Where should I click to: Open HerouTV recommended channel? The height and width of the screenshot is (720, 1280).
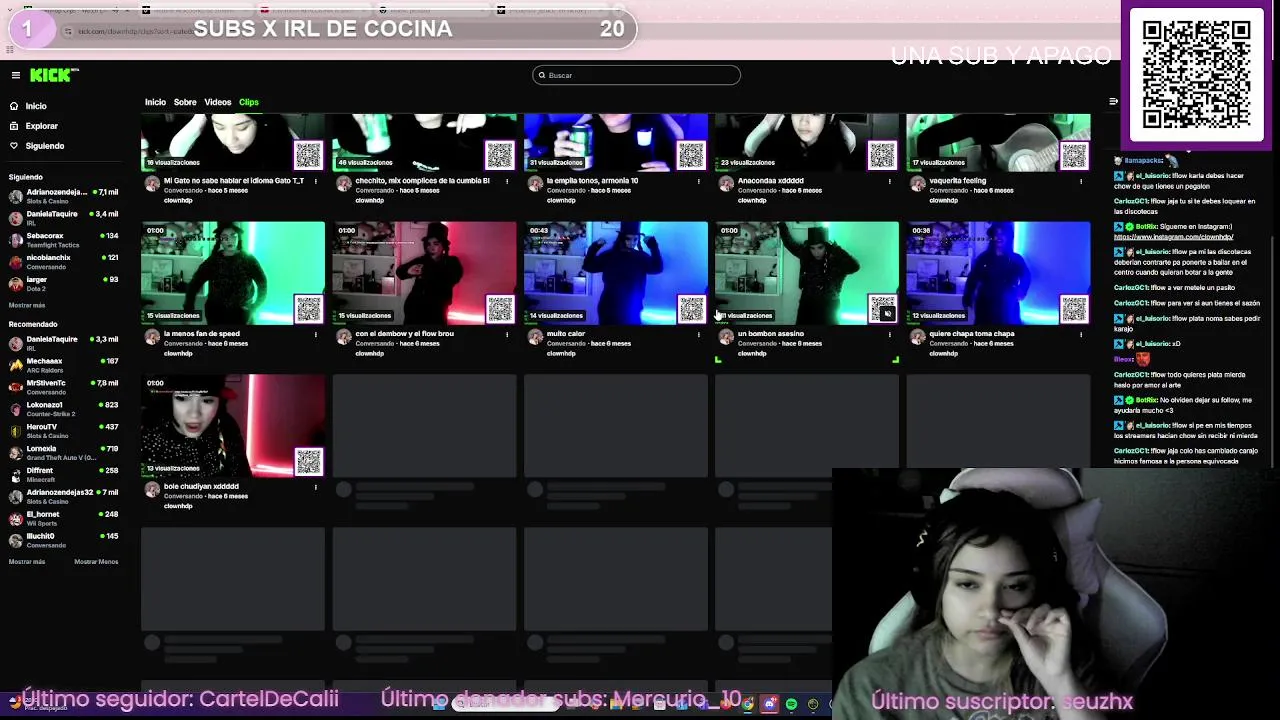pyautogui.click(x=64, y=431)
